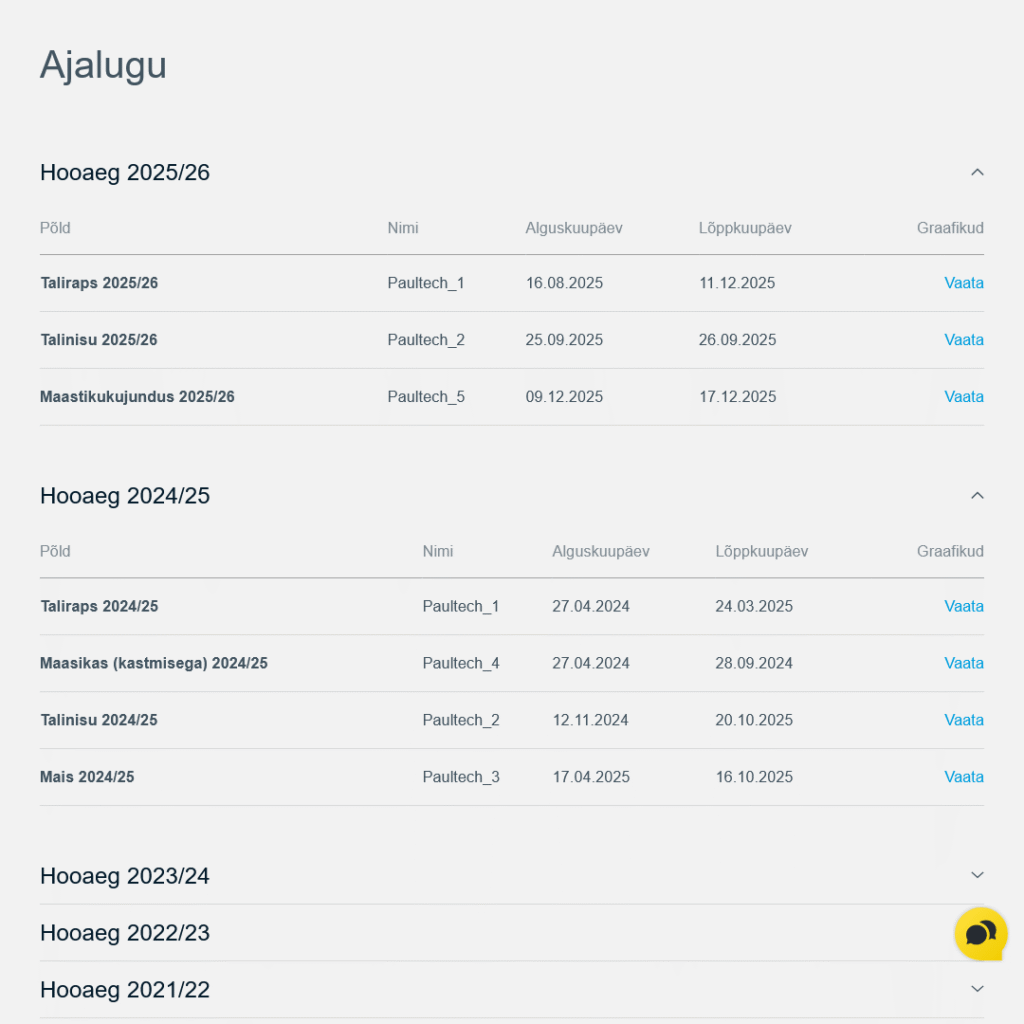Viewport: 1024px width, 1024px height.
Task: Expand the Hooaeg 2021/22 section chevron
Action: click(977, 989)
